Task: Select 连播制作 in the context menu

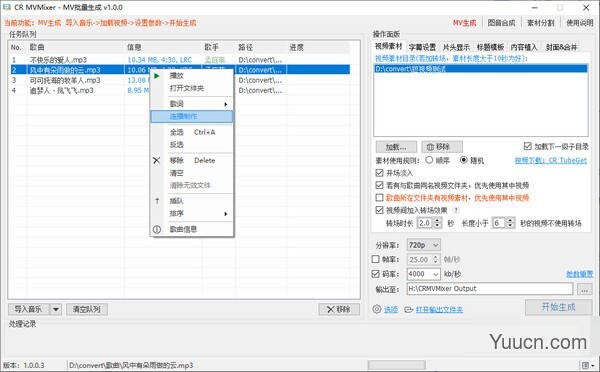Action: [191, 116]
